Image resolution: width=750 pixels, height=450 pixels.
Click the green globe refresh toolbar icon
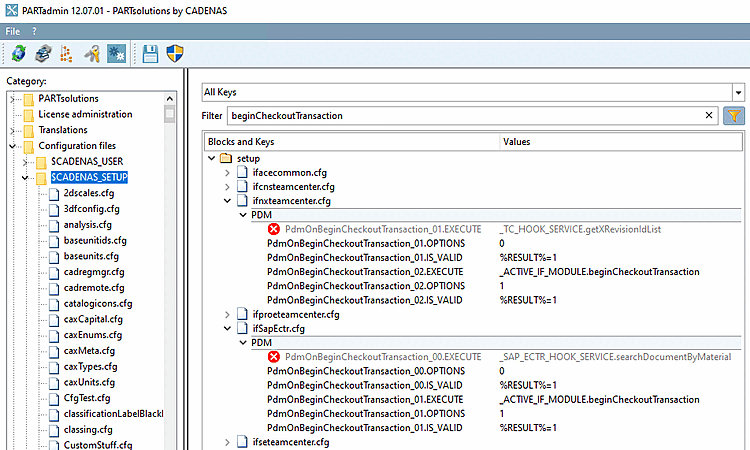click(19, 54)
